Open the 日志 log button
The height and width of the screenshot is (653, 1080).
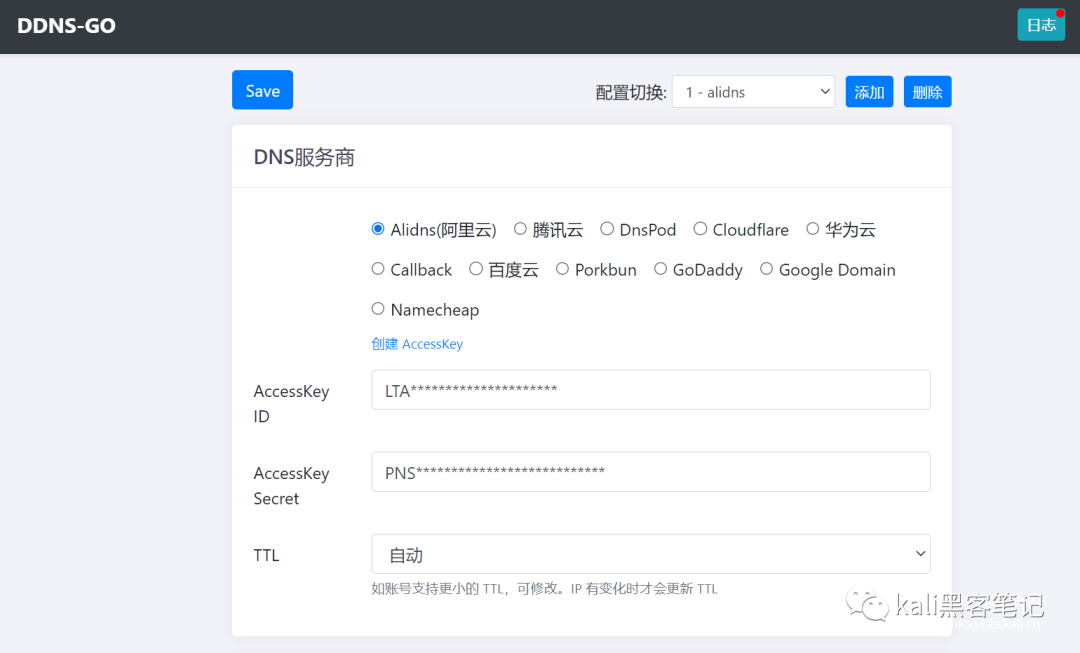point(1040,25)
